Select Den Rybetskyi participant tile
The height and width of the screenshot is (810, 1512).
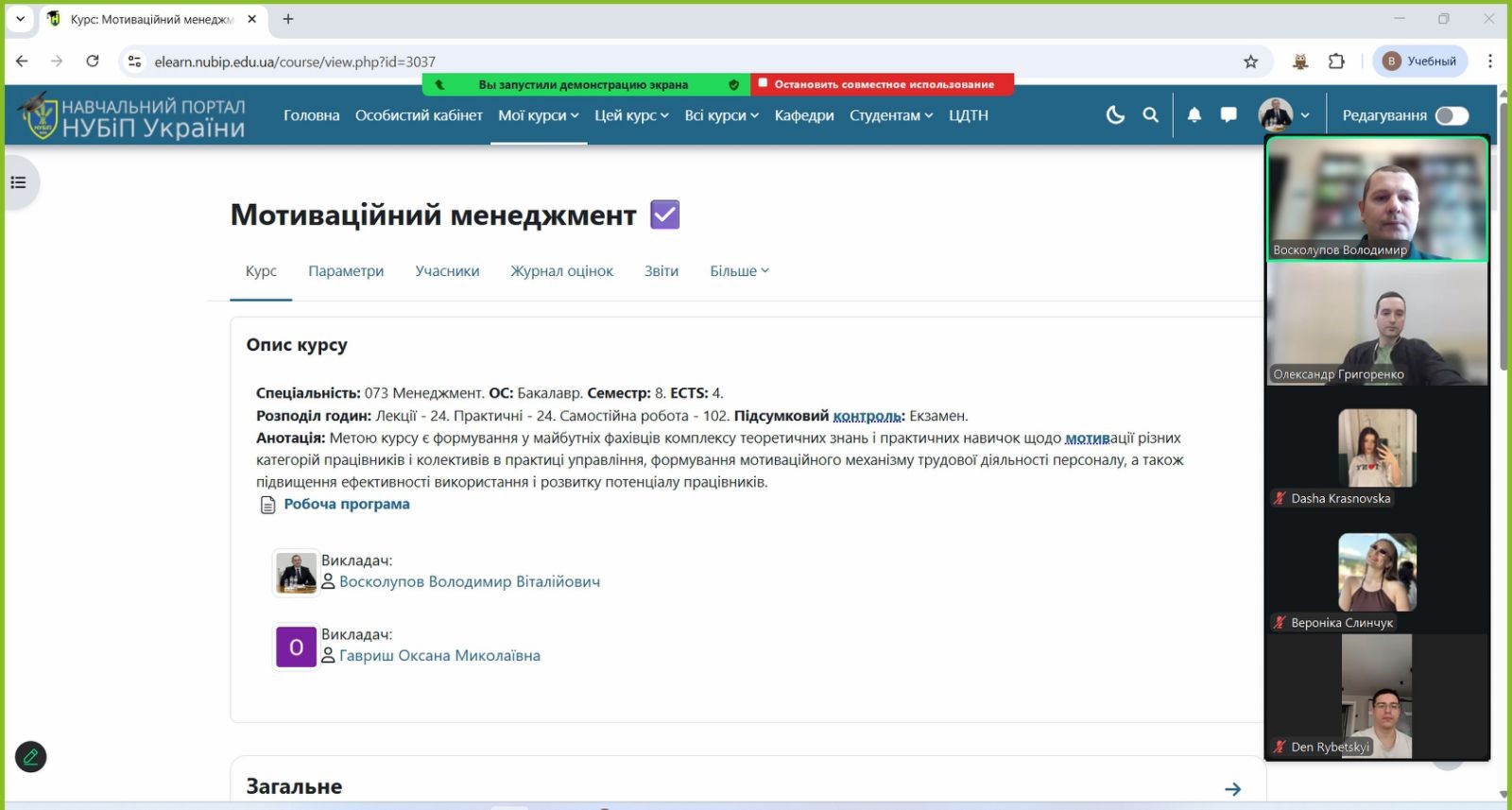pos(1377,697)
